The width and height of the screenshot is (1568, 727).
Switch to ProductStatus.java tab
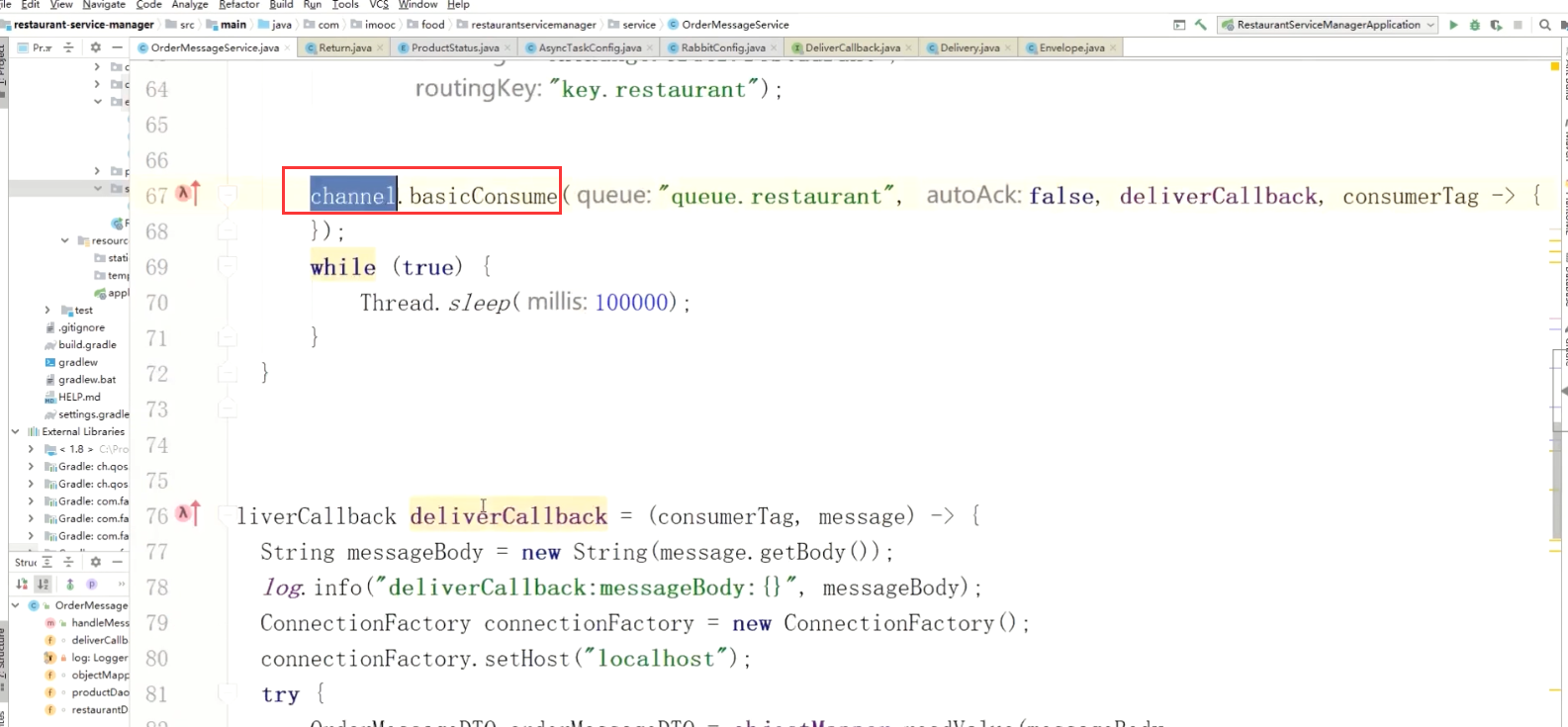pos(455,47)
